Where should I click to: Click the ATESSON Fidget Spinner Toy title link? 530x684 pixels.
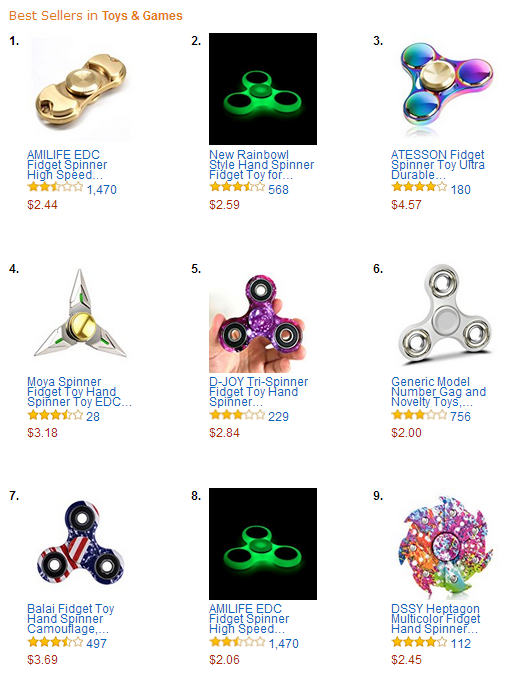438,165
